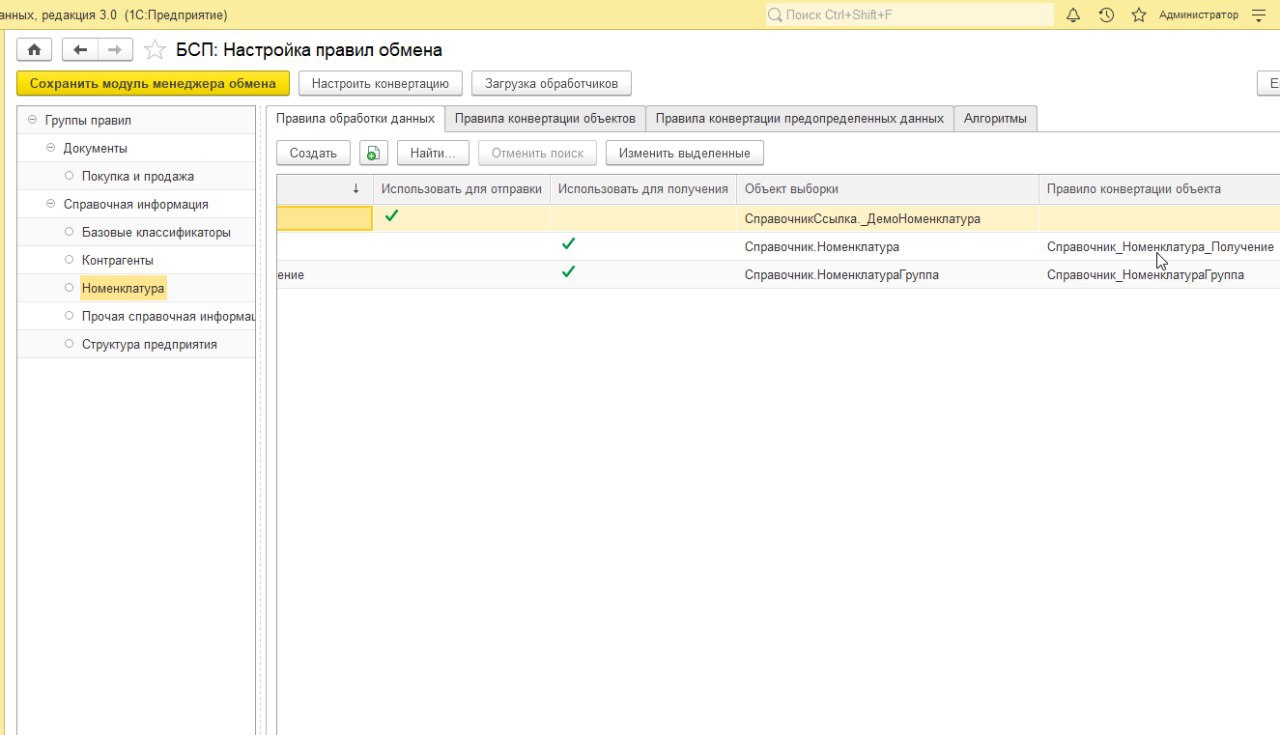
Task: Select the Справочник.Номенклатура cell
Action: click(x=887, y=246)
